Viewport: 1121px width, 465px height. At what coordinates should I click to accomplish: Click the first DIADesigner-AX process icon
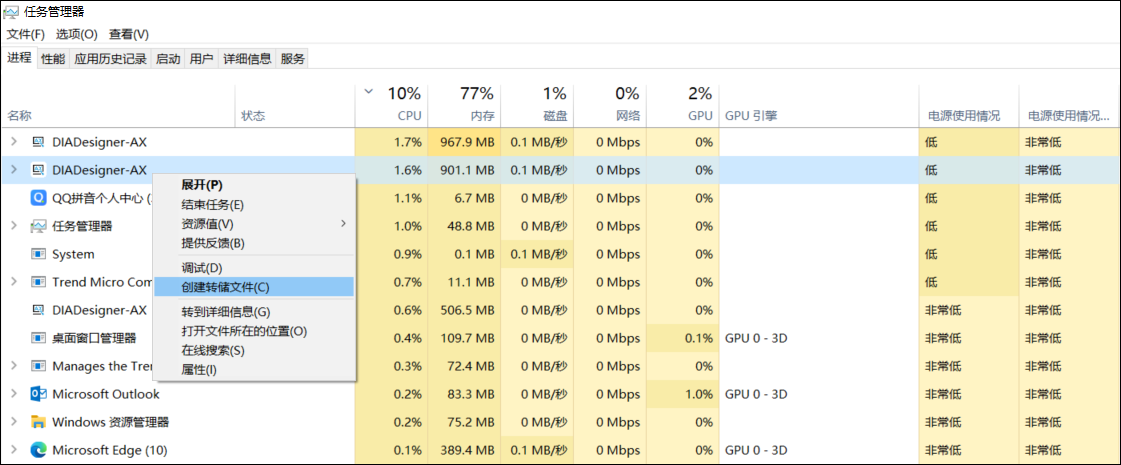tap(39, 142)
